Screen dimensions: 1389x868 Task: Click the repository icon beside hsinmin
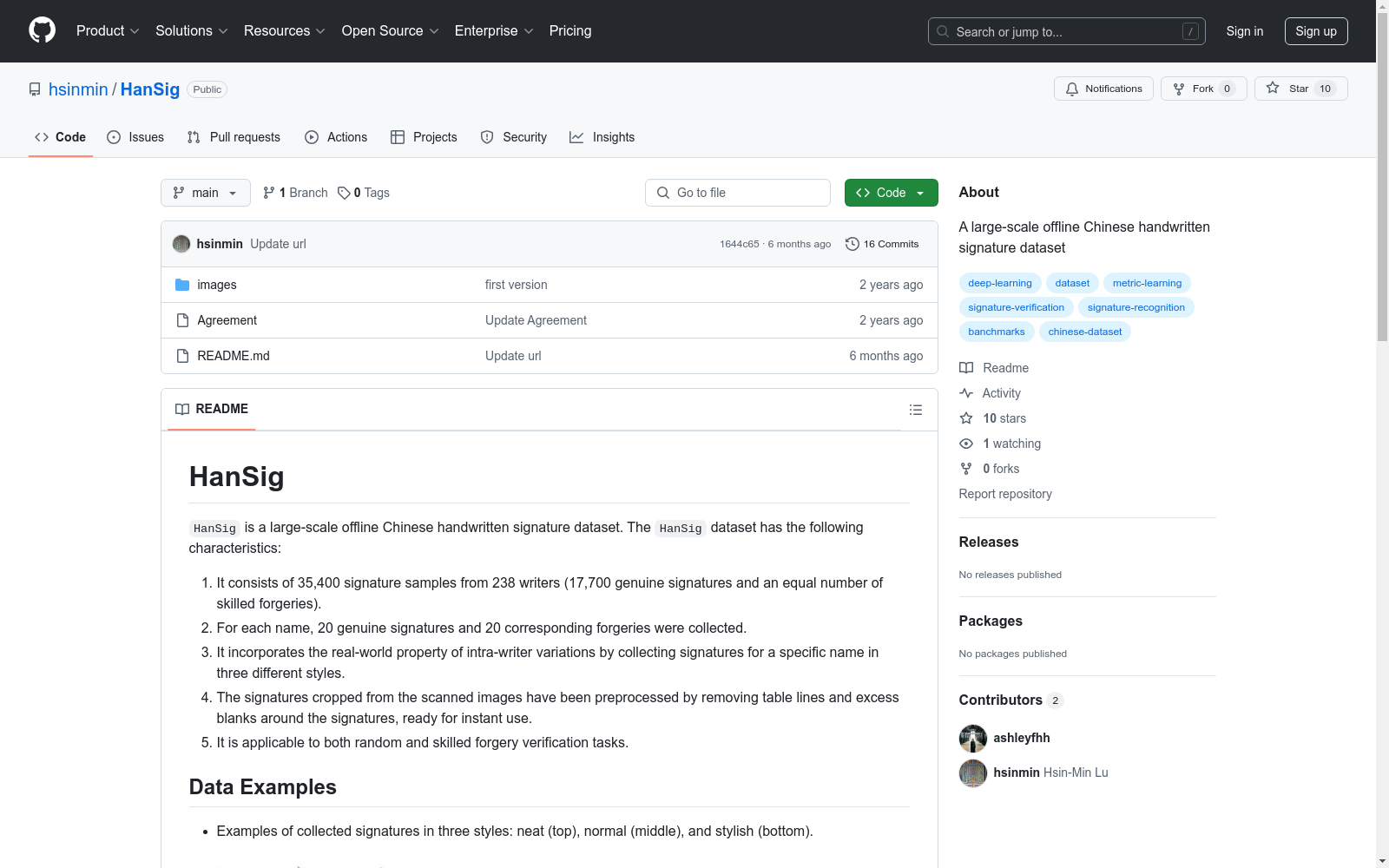tap(35, 89)
